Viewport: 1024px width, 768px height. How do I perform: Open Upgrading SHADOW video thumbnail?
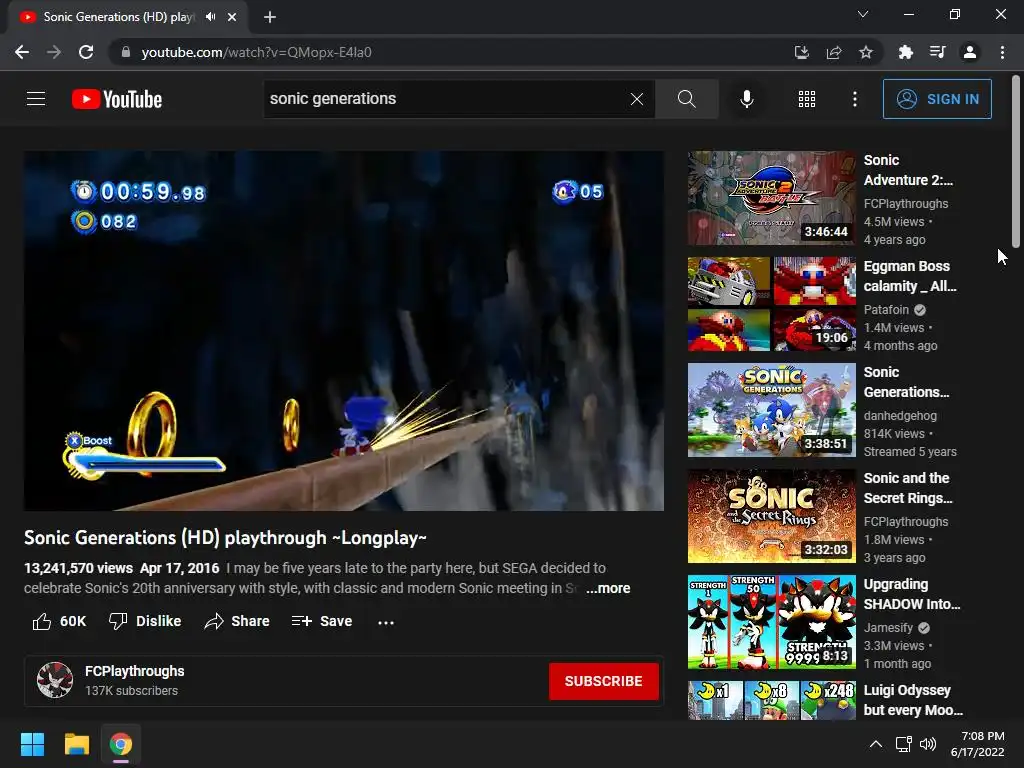pyautogui.click(x=771, y=622)
